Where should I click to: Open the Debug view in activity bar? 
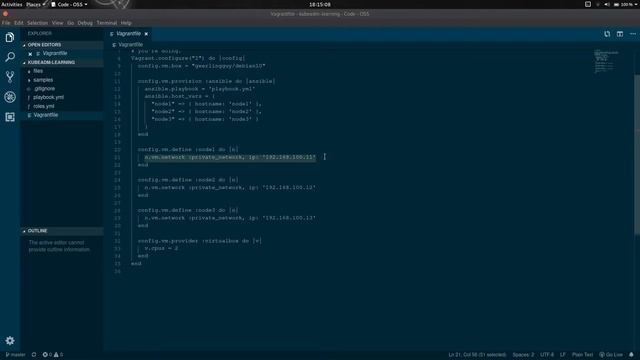click(10, 97)
